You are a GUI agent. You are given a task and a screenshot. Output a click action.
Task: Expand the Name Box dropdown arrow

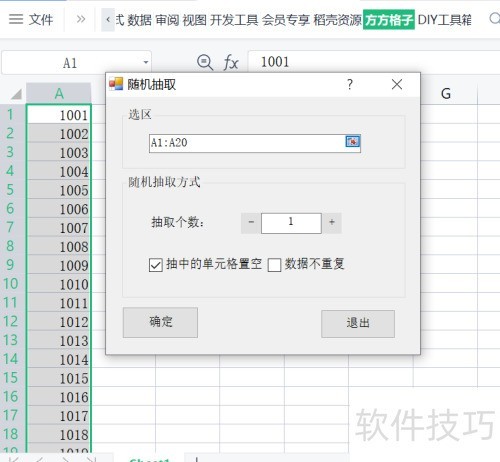146,62
